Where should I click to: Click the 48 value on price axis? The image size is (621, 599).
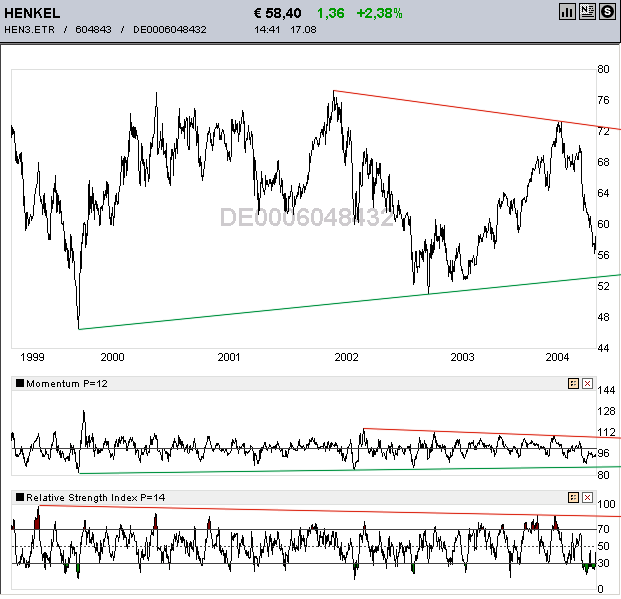603,317
